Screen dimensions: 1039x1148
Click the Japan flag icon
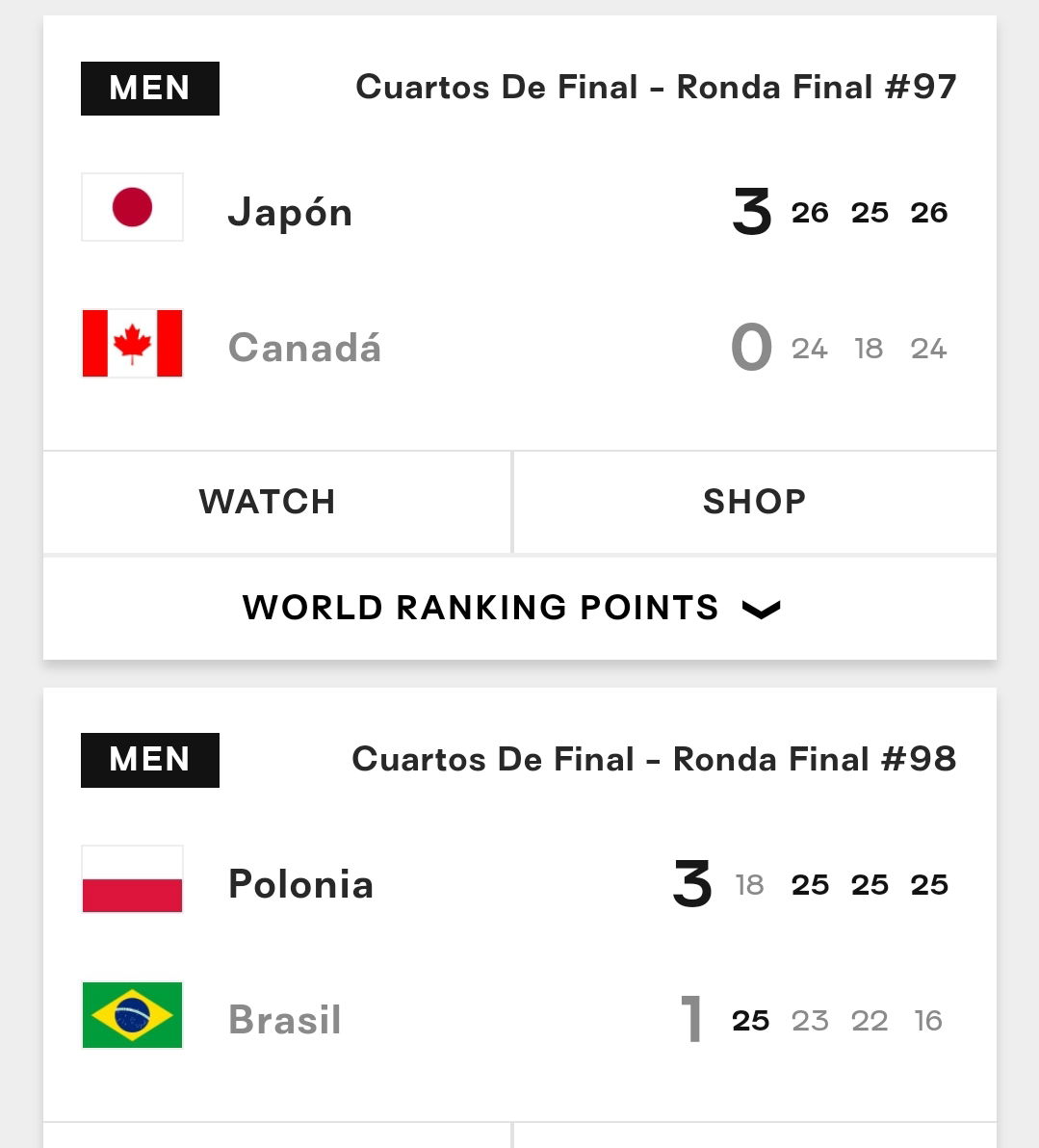[x=132, y=207]
